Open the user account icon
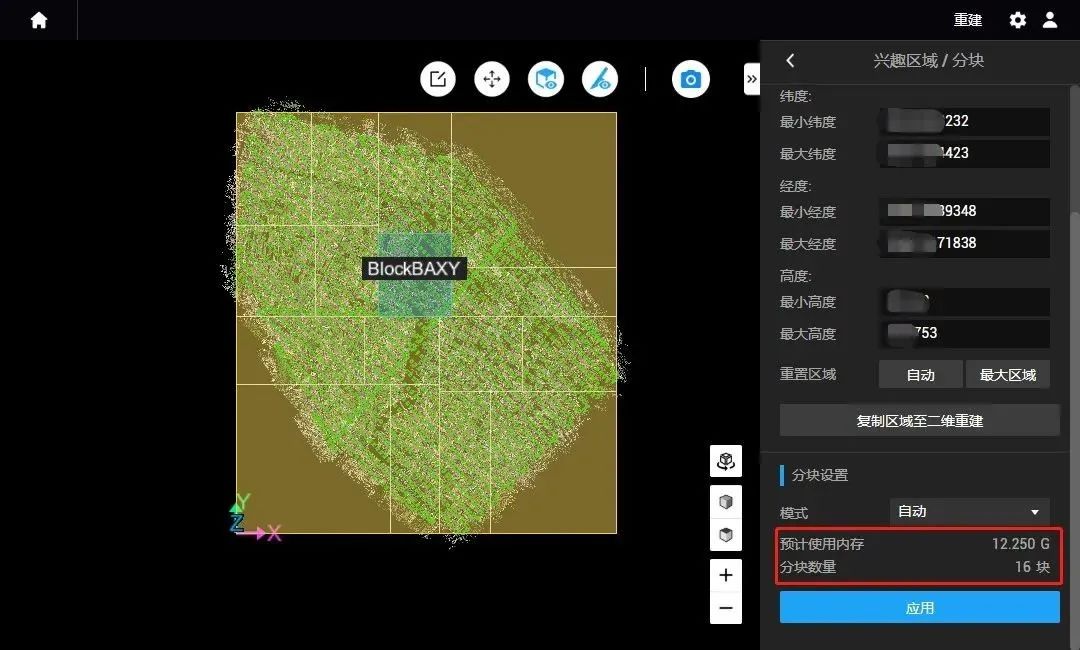Image resolution: width=1080 pixels, height=650 pixels. click(x=1049, y=20)
